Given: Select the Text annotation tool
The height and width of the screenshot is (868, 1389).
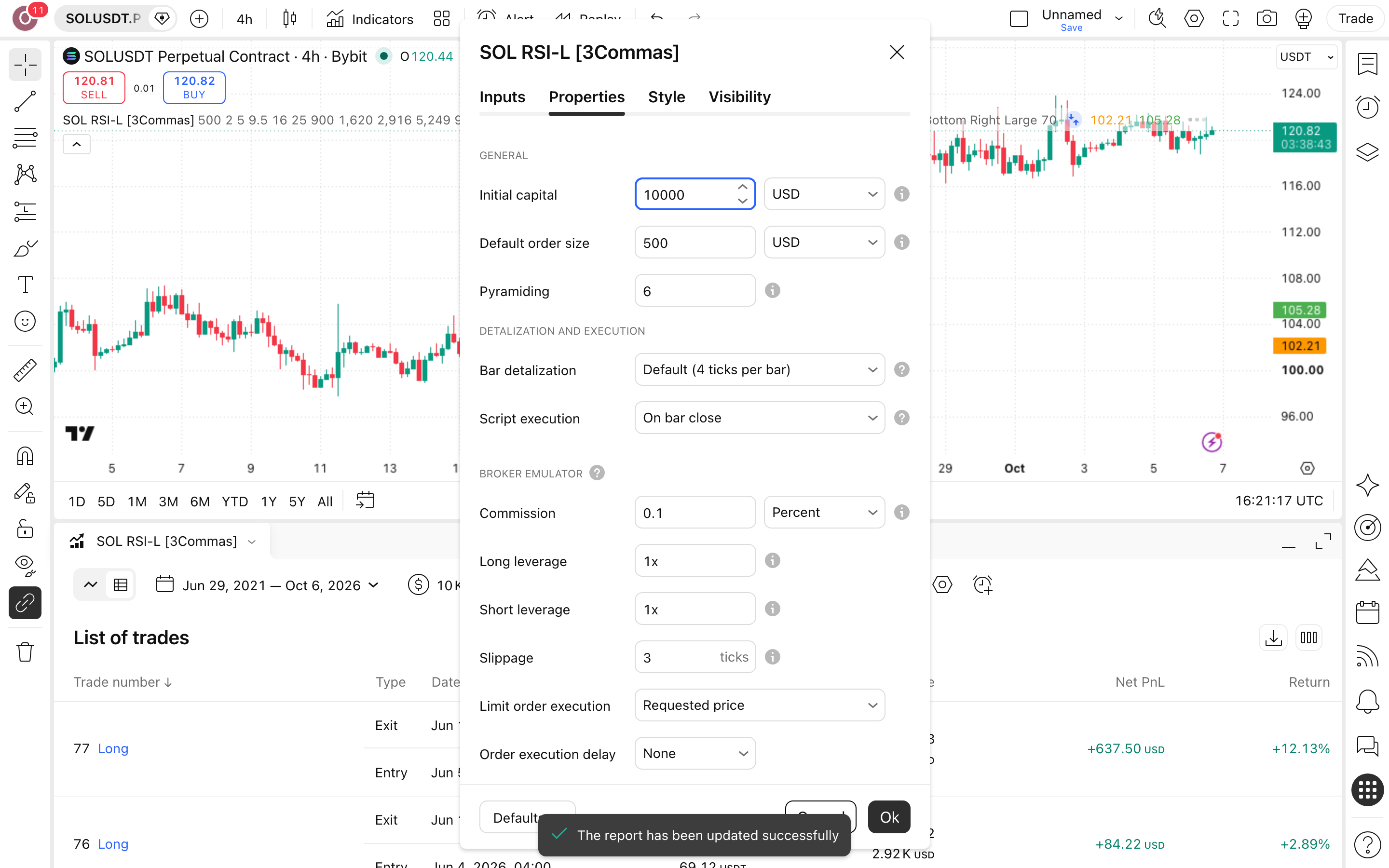Looking at the screenshot, I should [x=25, y=285].
